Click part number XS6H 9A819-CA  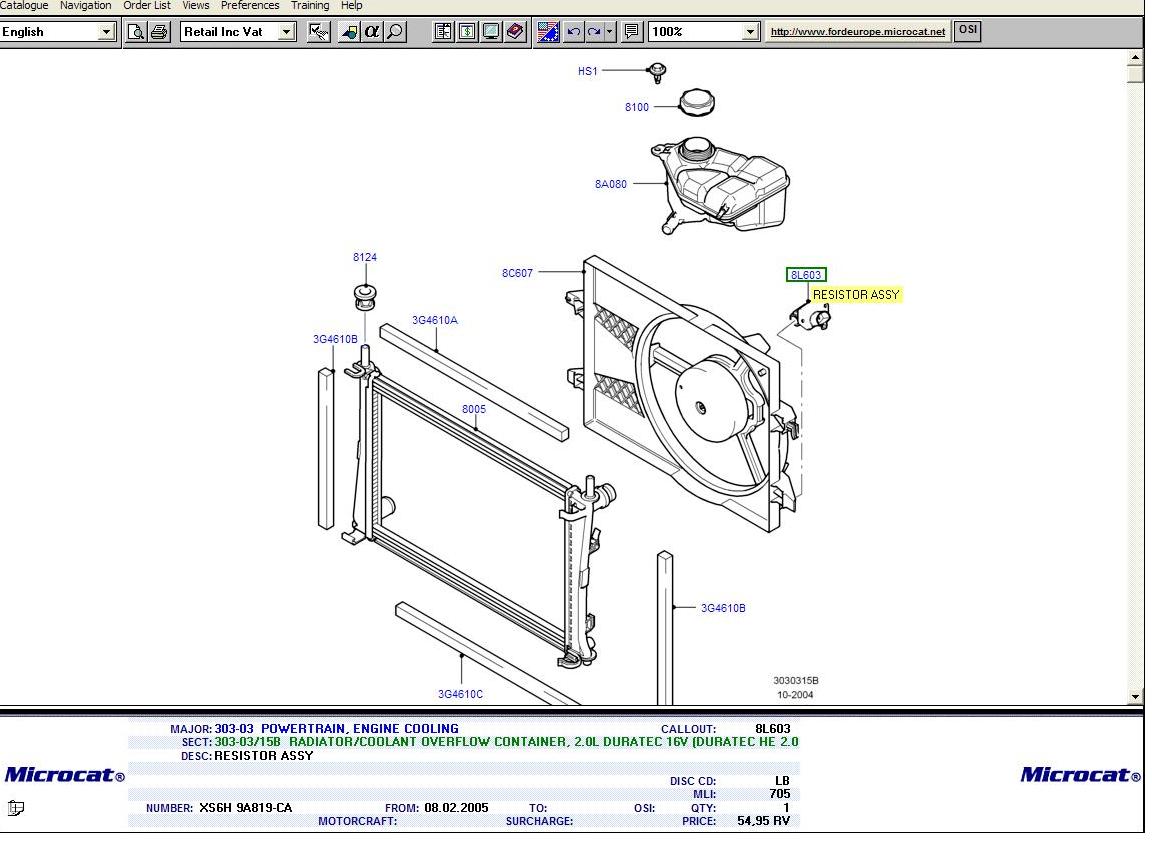point(245,808)
